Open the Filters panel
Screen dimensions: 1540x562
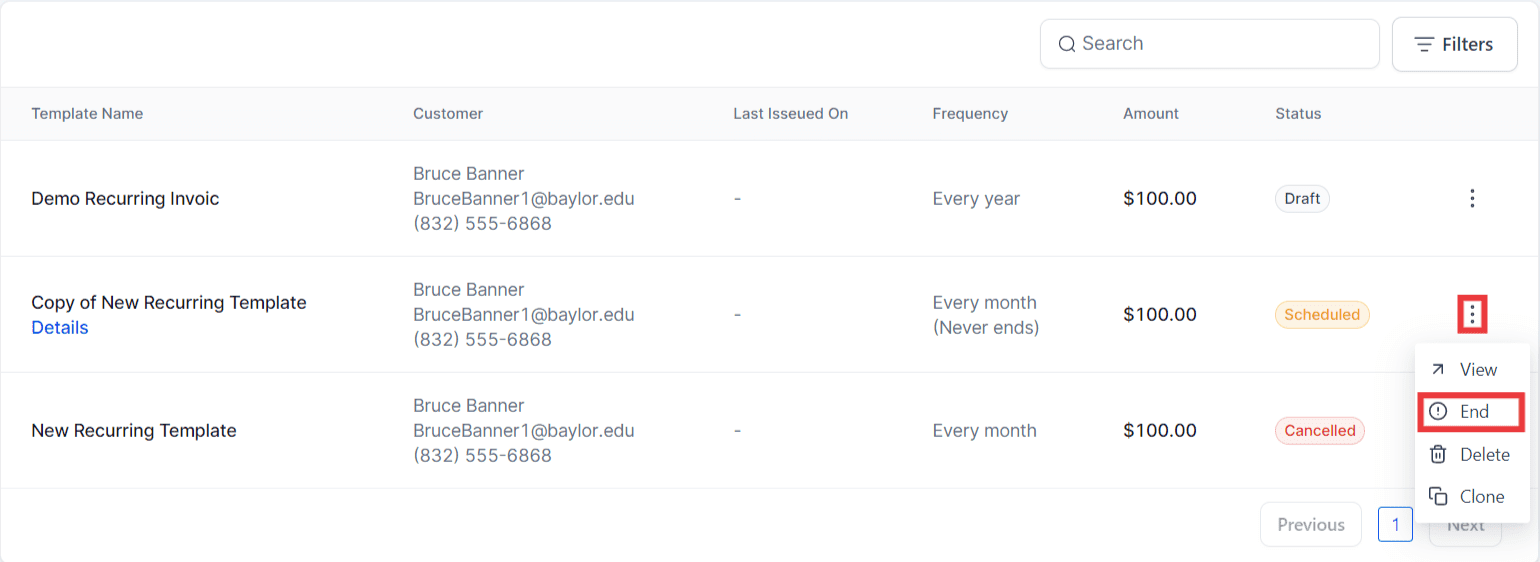[1454, 45]
